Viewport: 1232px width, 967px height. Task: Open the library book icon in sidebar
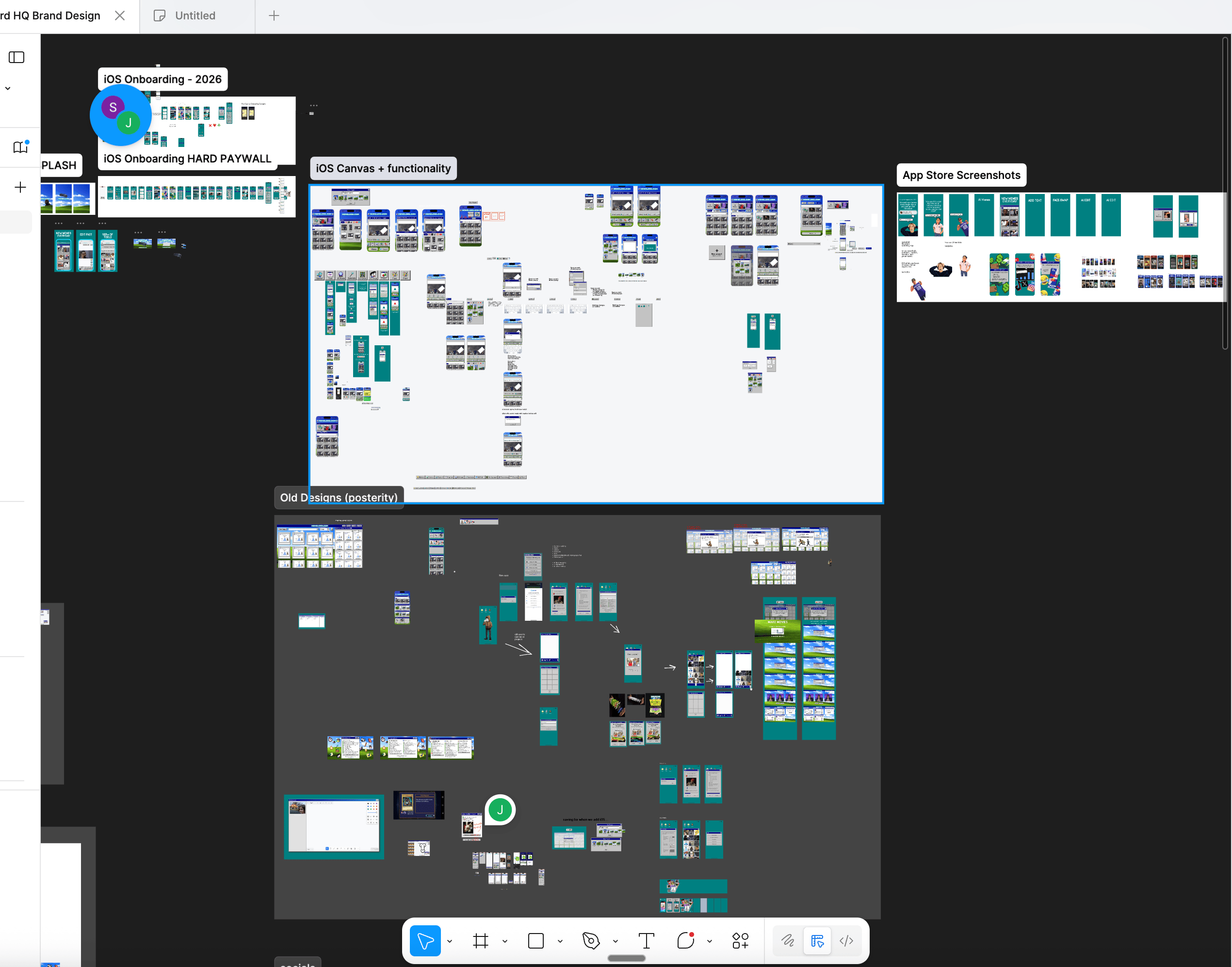click(20, 147)
